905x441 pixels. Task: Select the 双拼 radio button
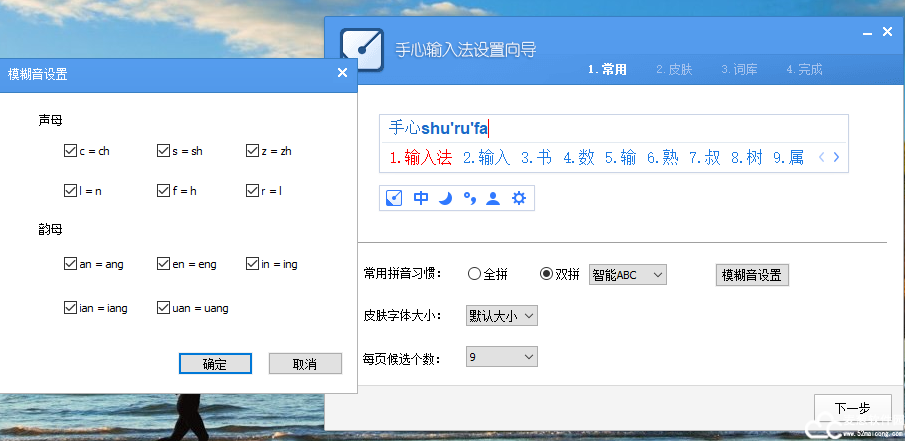[x=560, y=274]
